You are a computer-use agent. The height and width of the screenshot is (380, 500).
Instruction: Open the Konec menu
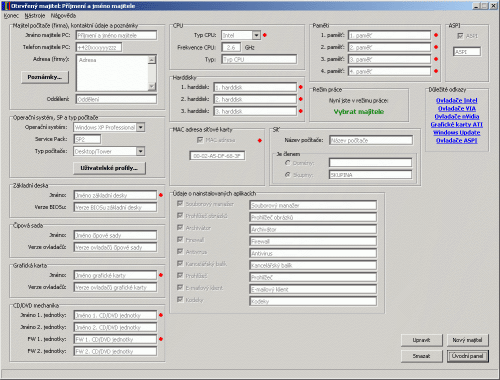point(11,16)
